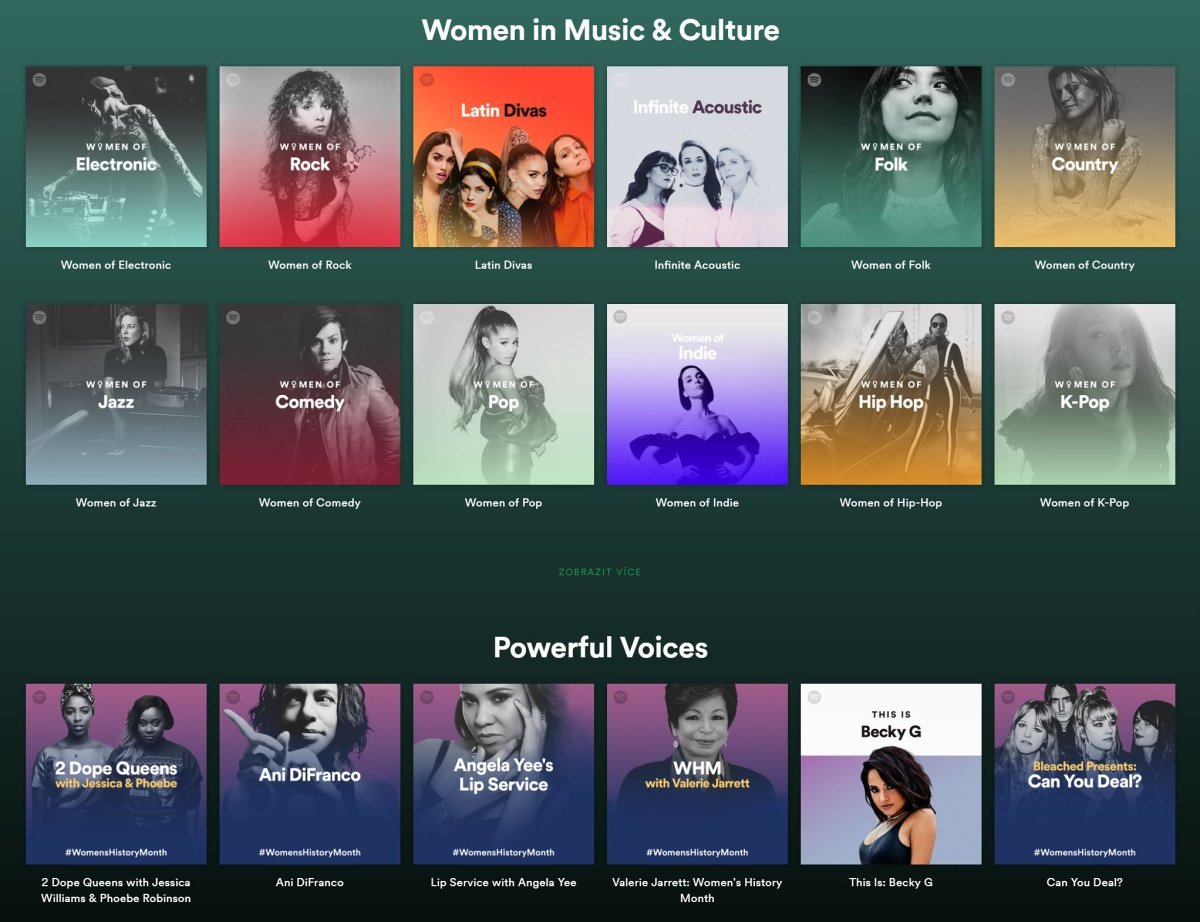Click the 'Women of Rock' title link
The height and width of the screenshot is (922, 1200).
click(x=310, y=265)
